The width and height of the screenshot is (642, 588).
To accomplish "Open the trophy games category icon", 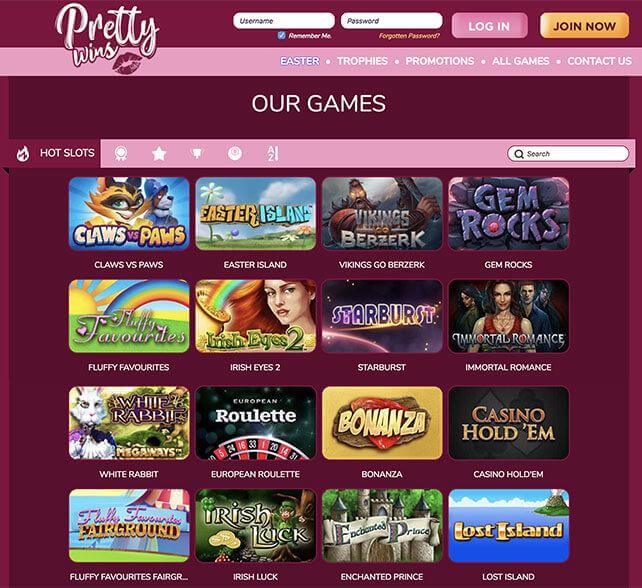I will [x=197, y=154].
